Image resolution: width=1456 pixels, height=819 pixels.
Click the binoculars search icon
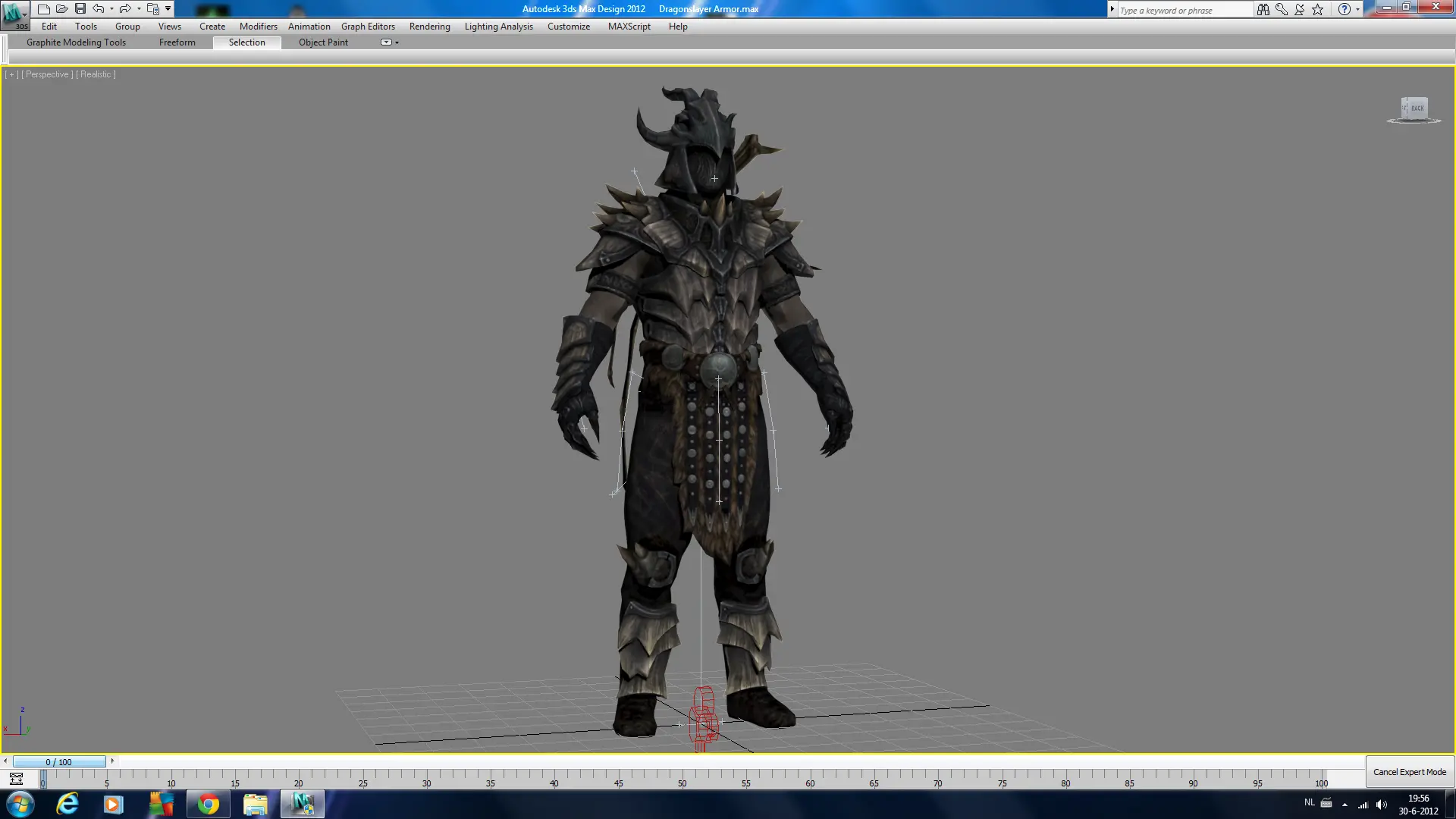click(x=1263, y=10)
